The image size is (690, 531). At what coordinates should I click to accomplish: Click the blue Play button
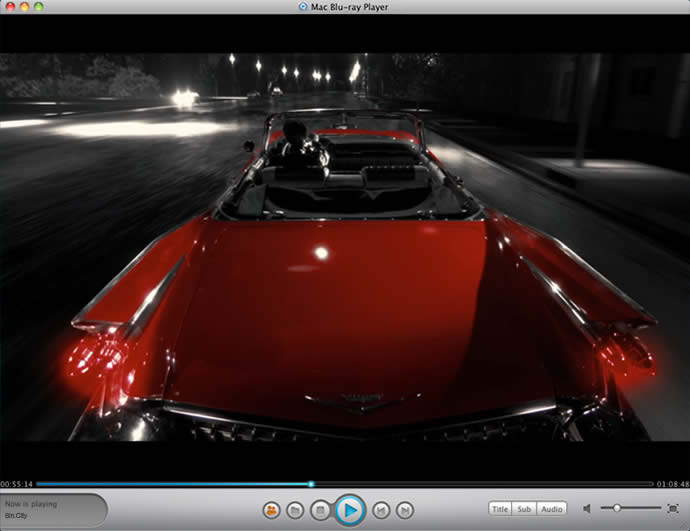[x=350, y=510]
